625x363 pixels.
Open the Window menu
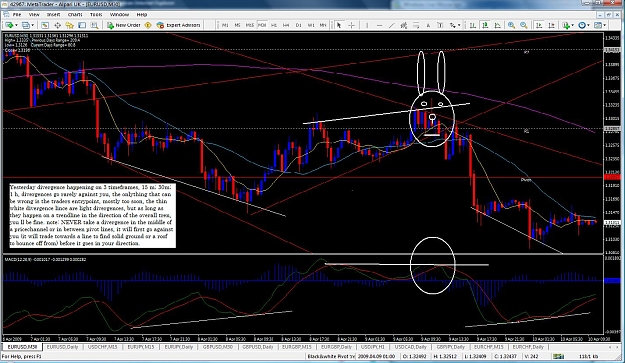(119, 14)
